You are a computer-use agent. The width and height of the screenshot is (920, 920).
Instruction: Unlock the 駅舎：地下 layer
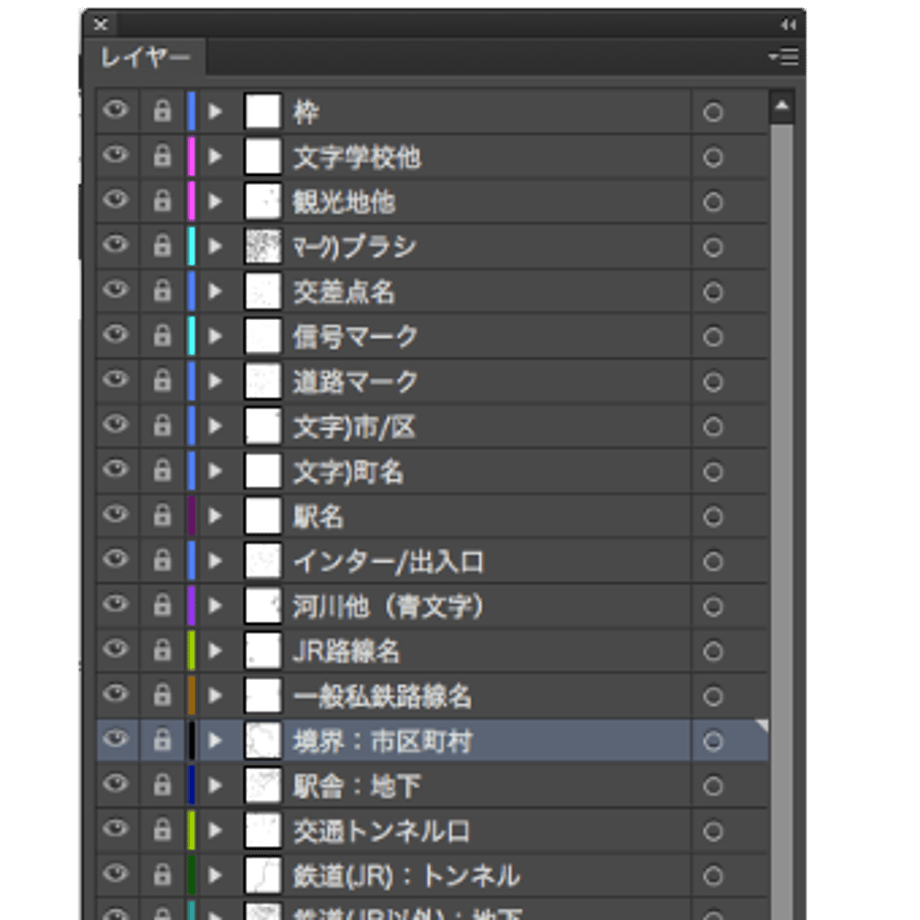coord(162,785)
